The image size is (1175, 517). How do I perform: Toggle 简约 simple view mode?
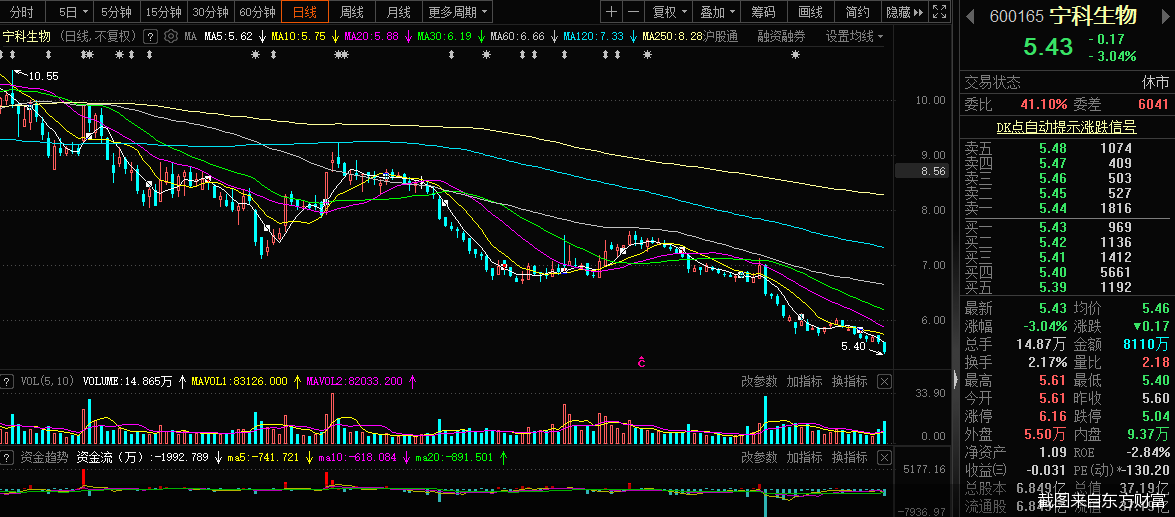857,12
